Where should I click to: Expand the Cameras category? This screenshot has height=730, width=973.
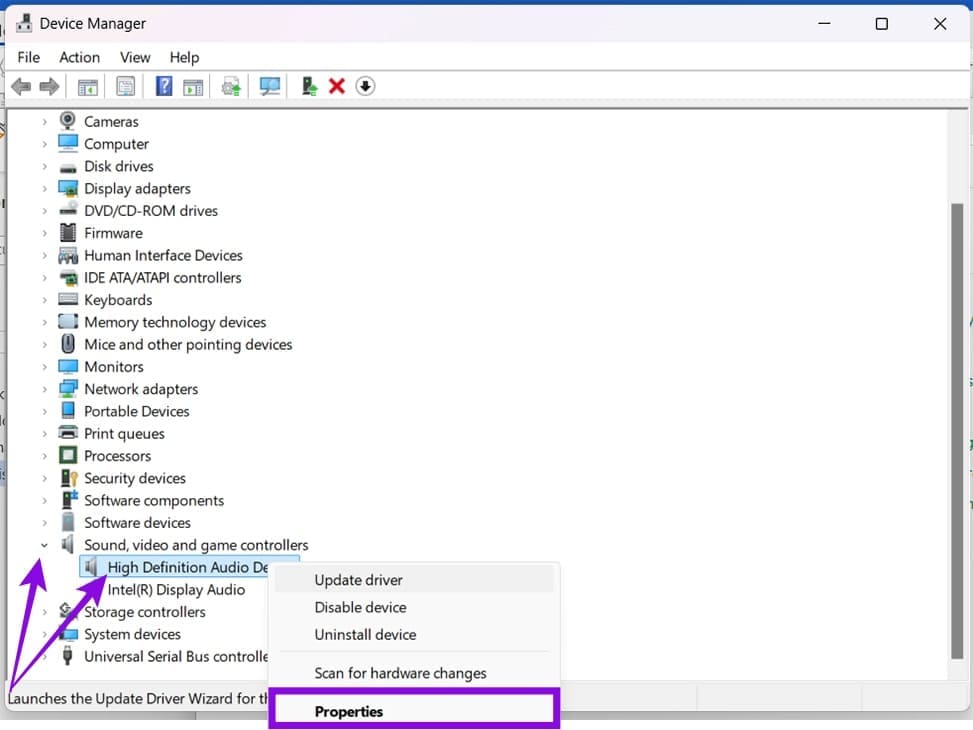(x=44, y=122)
